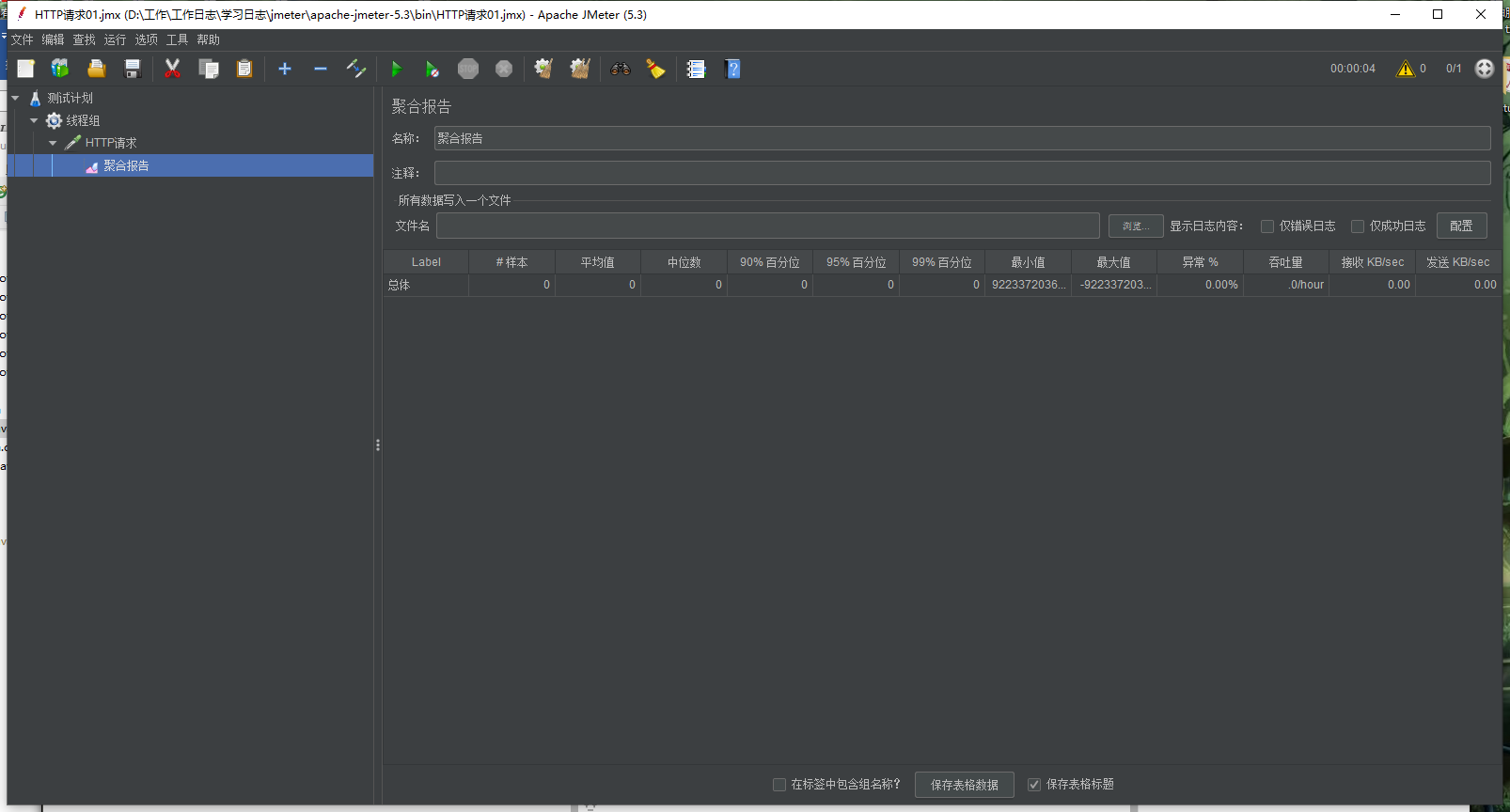Start test without pauses icon

pos(432,69)
